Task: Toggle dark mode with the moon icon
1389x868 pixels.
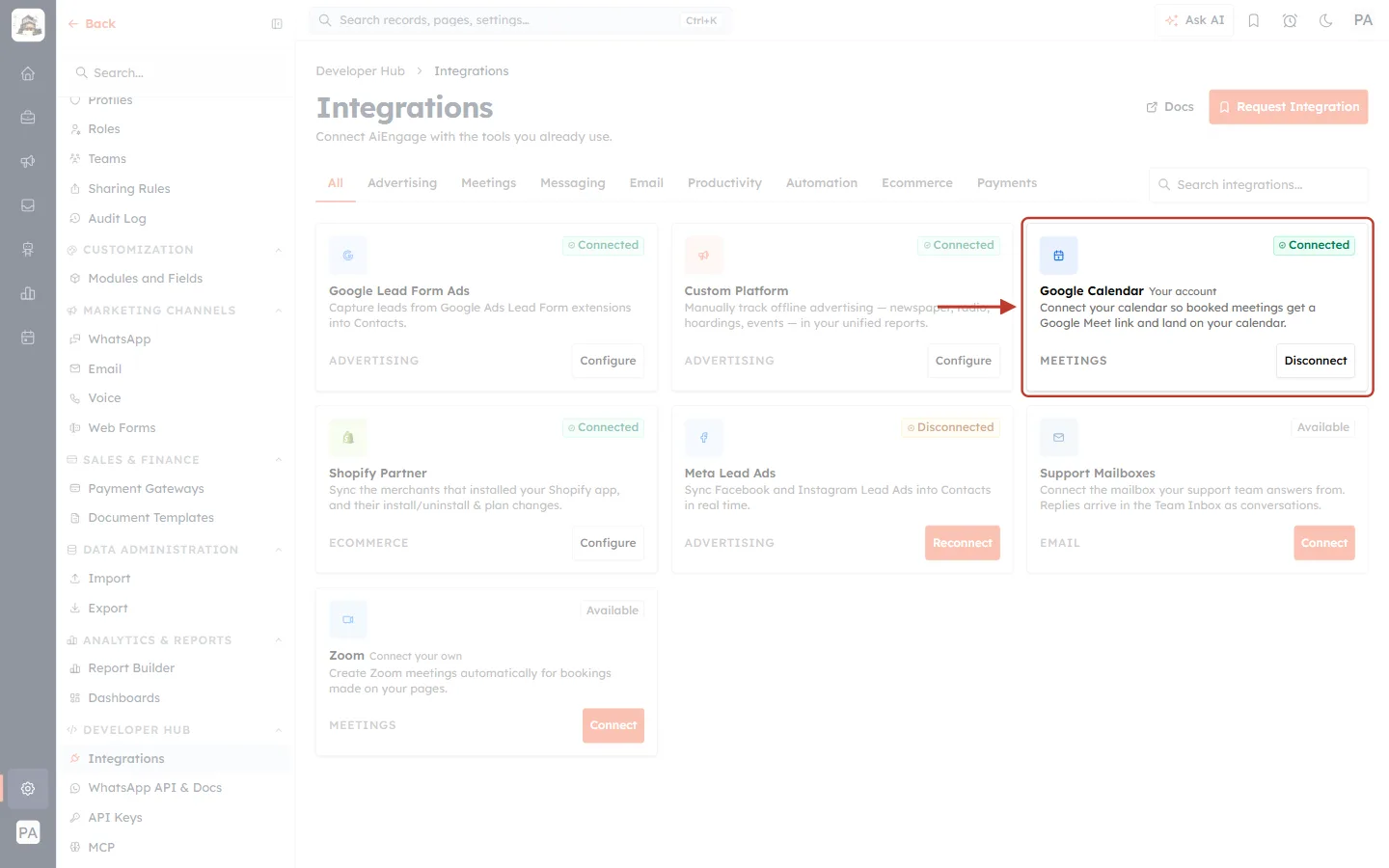Action: pos(1326,20)
